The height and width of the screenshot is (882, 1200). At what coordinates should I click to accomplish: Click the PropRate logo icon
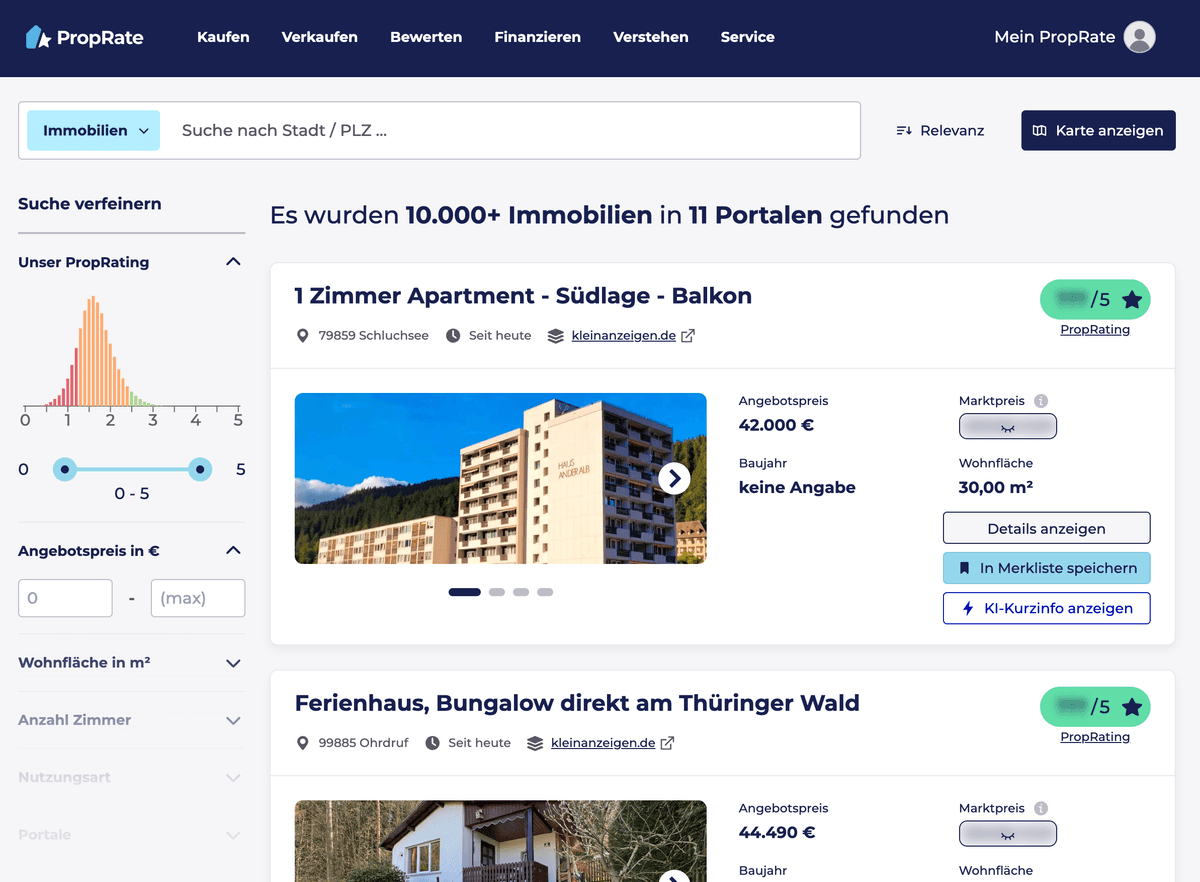(38, 37)
